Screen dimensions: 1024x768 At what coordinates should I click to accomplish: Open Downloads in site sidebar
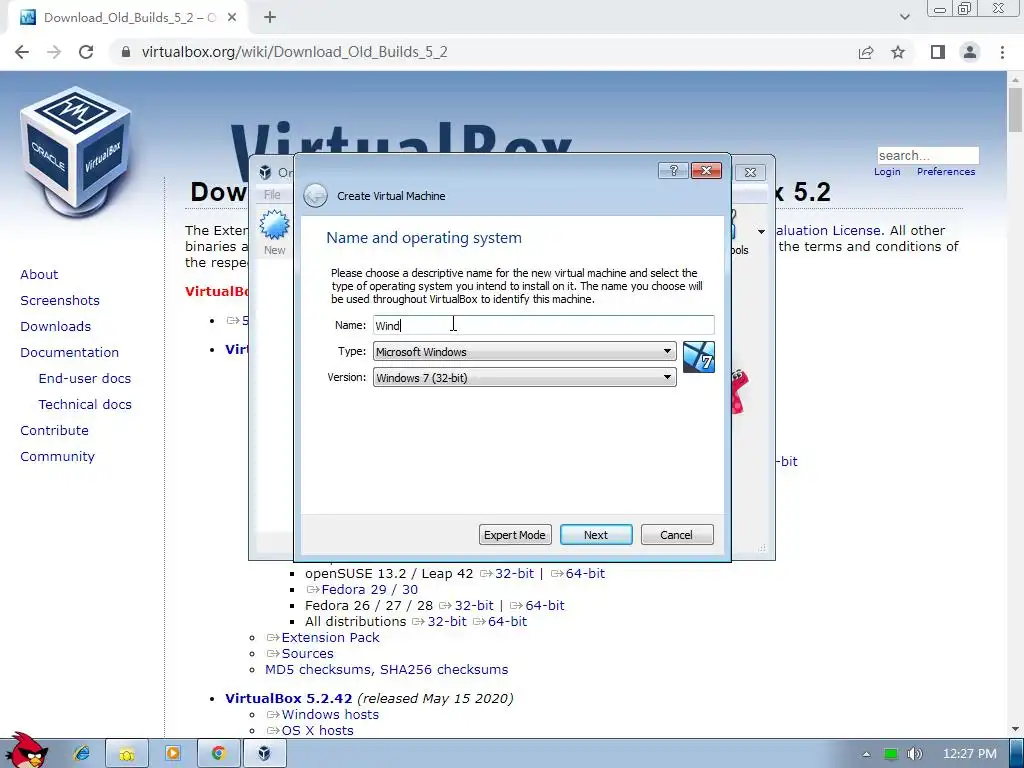coord(56,327)
